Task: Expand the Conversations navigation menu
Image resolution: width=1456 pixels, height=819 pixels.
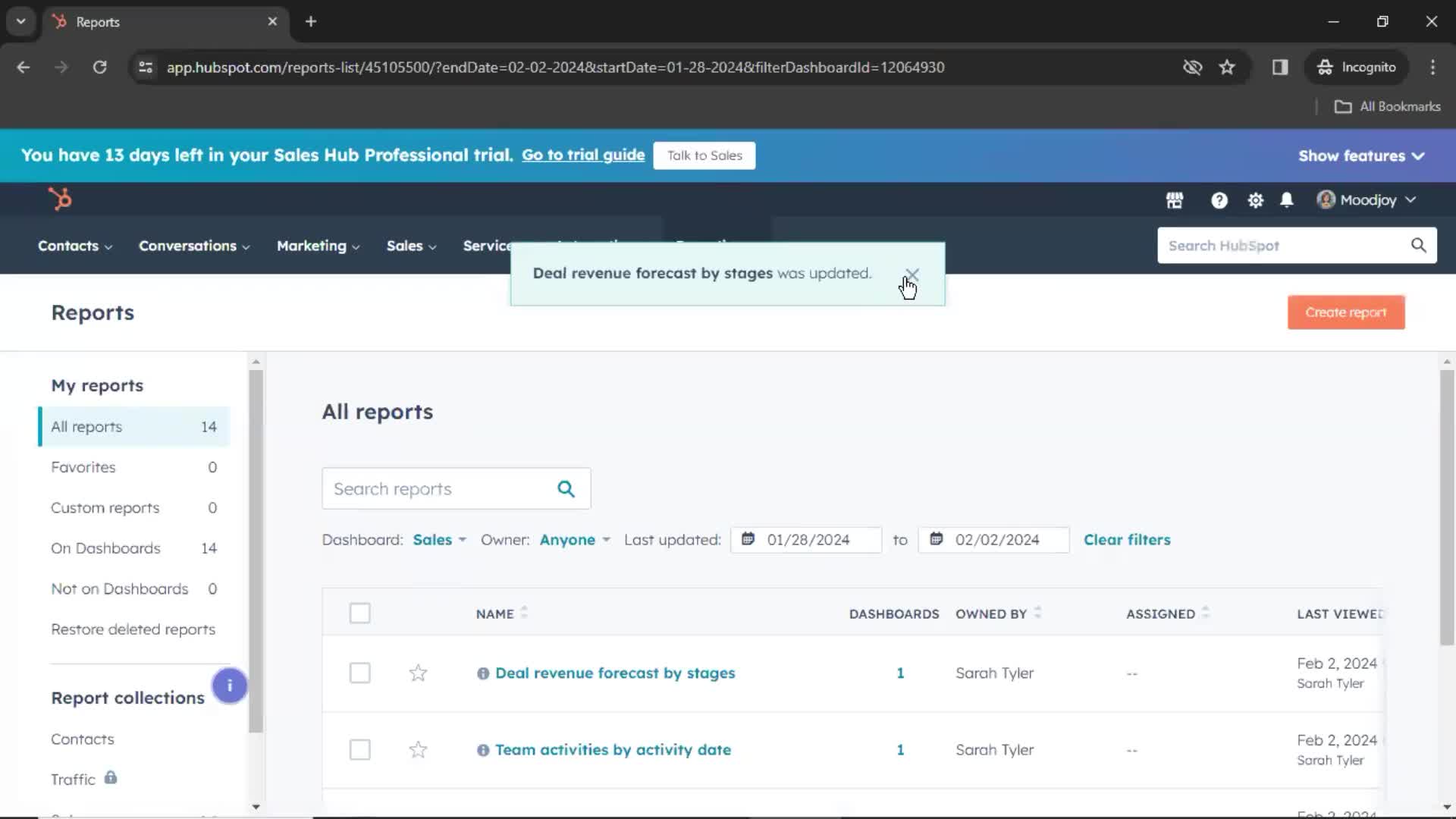Action: click(194, 246)
